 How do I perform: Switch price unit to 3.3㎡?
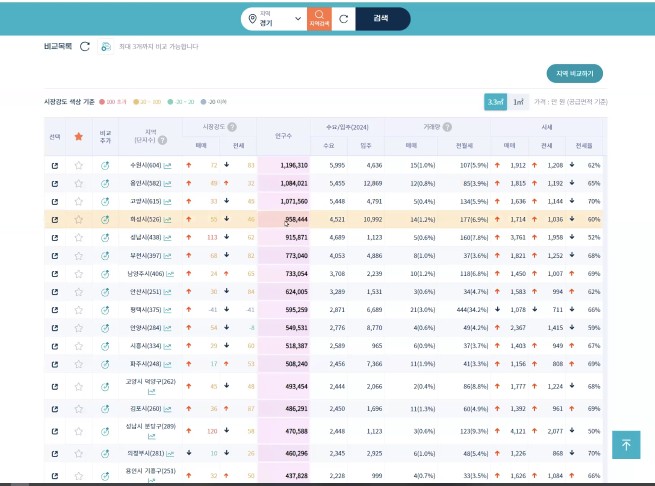pyautogui.click(x=495, y=102)
